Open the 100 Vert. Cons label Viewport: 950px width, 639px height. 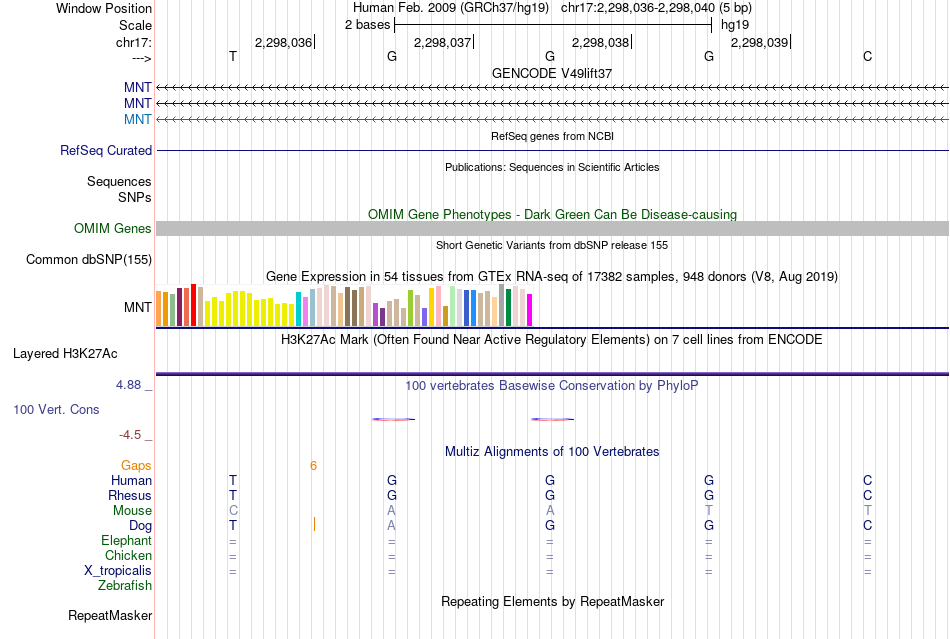[x=56, y=409]
